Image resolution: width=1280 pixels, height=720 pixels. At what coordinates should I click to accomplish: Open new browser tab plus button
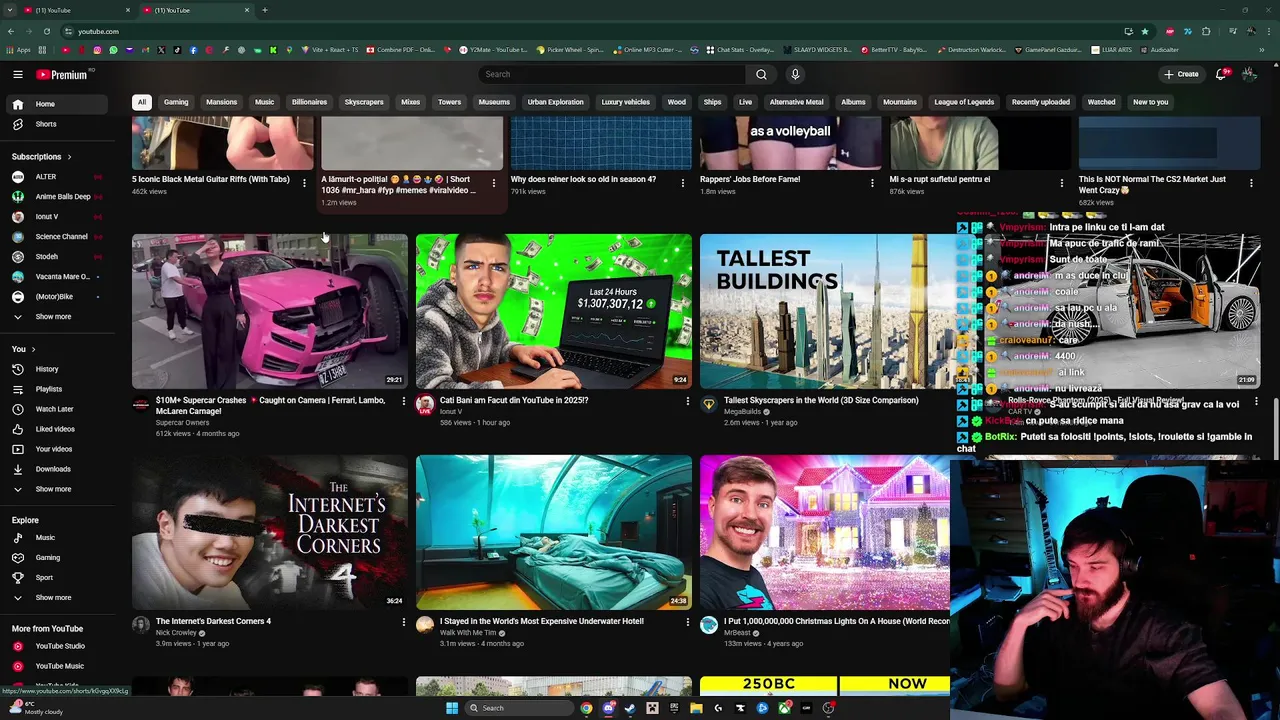click(x=265, y=10)
